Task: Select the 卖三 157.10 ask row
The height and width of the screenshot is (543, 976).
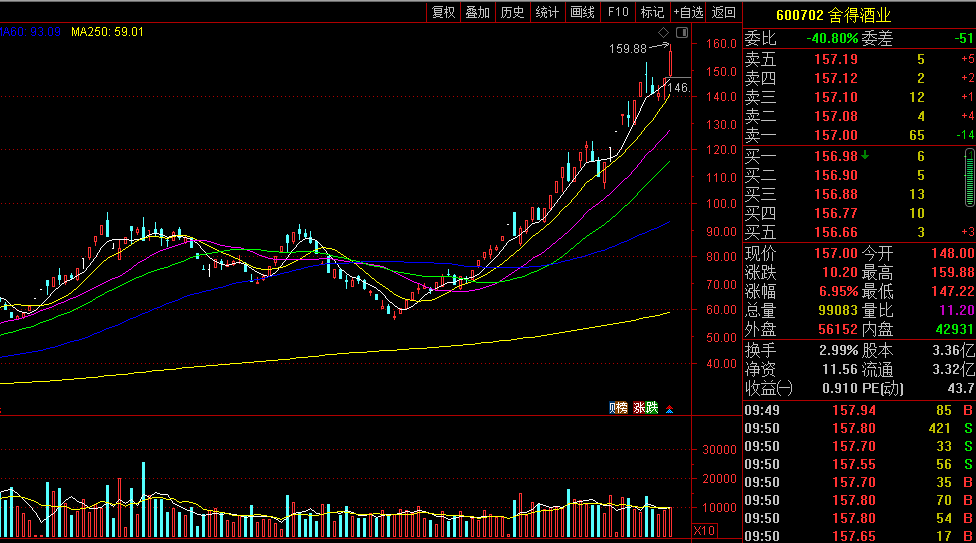Action: pyautogui.click(x=859, y=97)
